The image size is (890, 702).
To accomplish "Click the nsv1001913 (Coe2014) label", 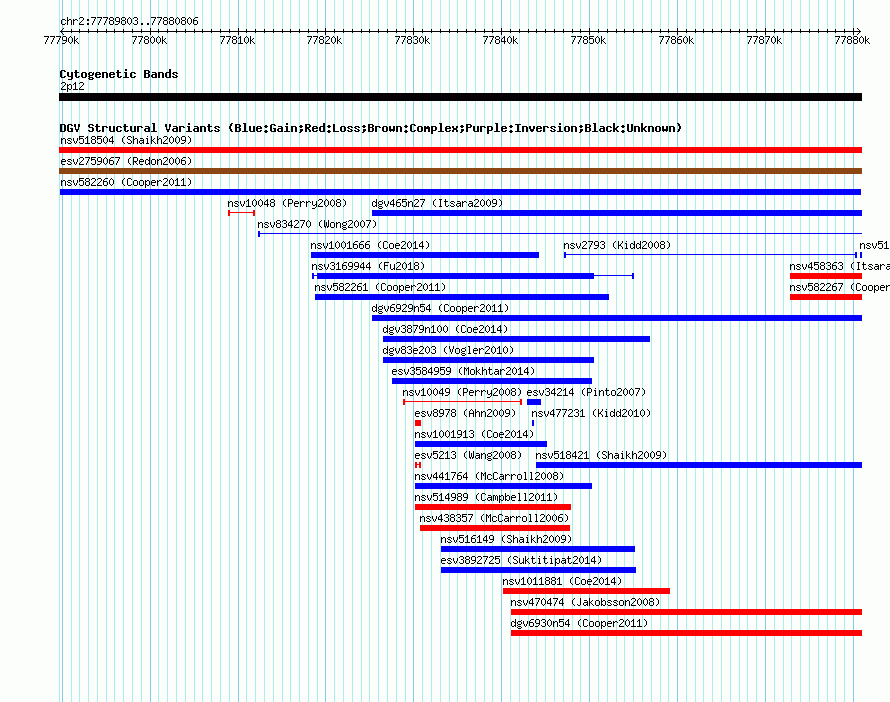I will (474, 434).
